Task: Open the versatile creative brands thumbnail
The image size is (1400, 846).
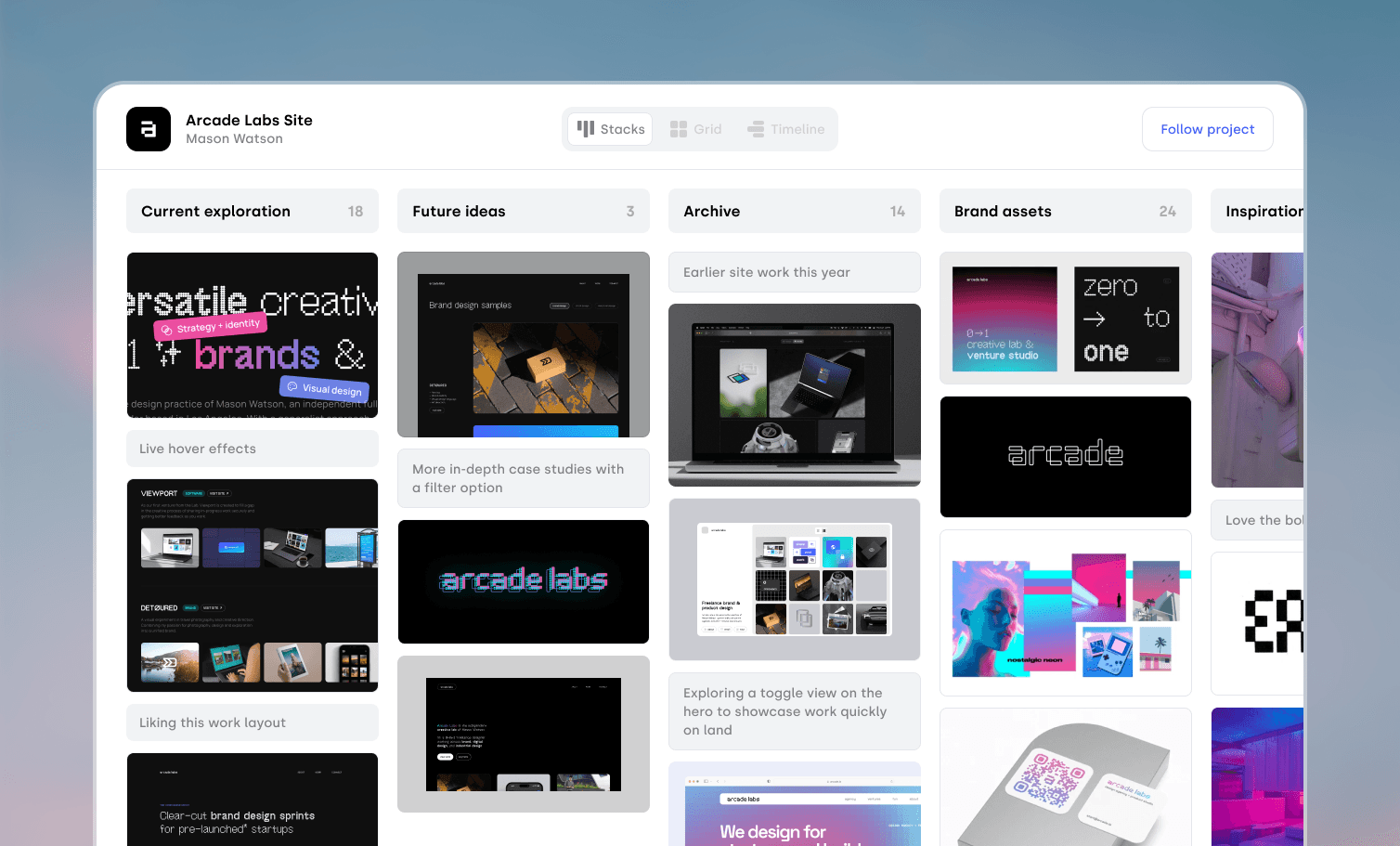Action: tap(253, 335)
